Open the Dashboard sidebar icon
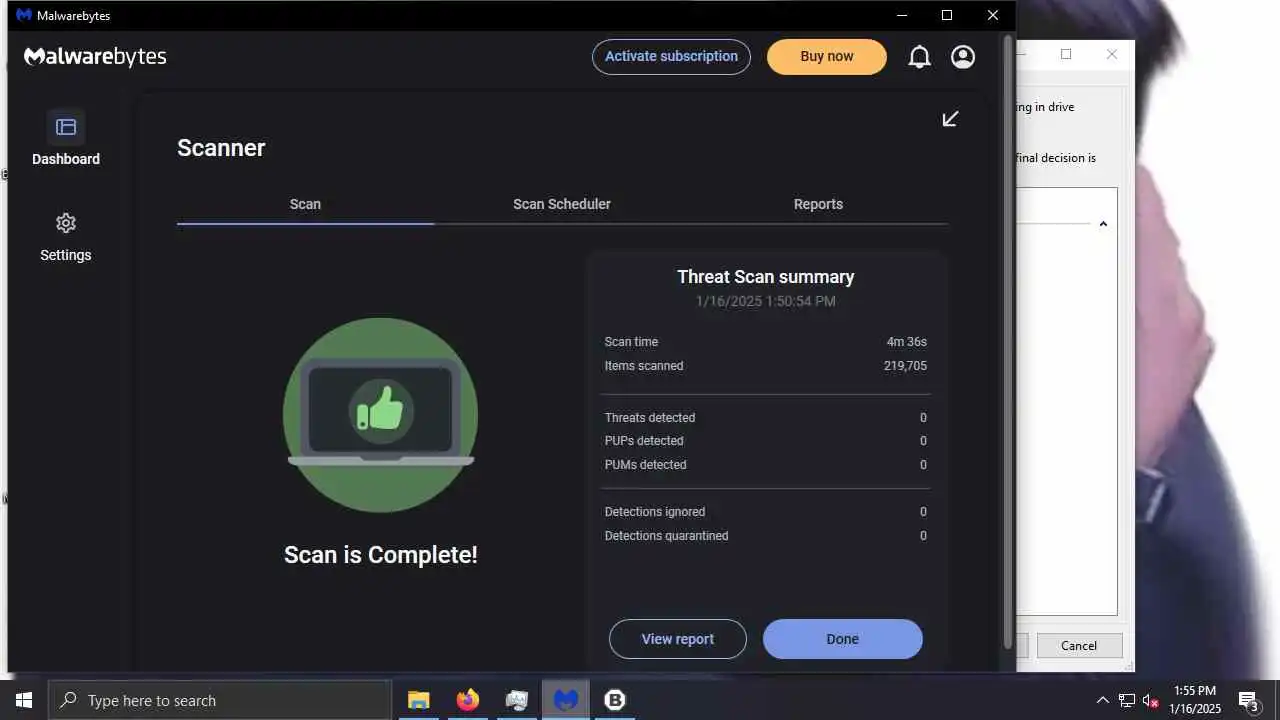 (66, 127)
